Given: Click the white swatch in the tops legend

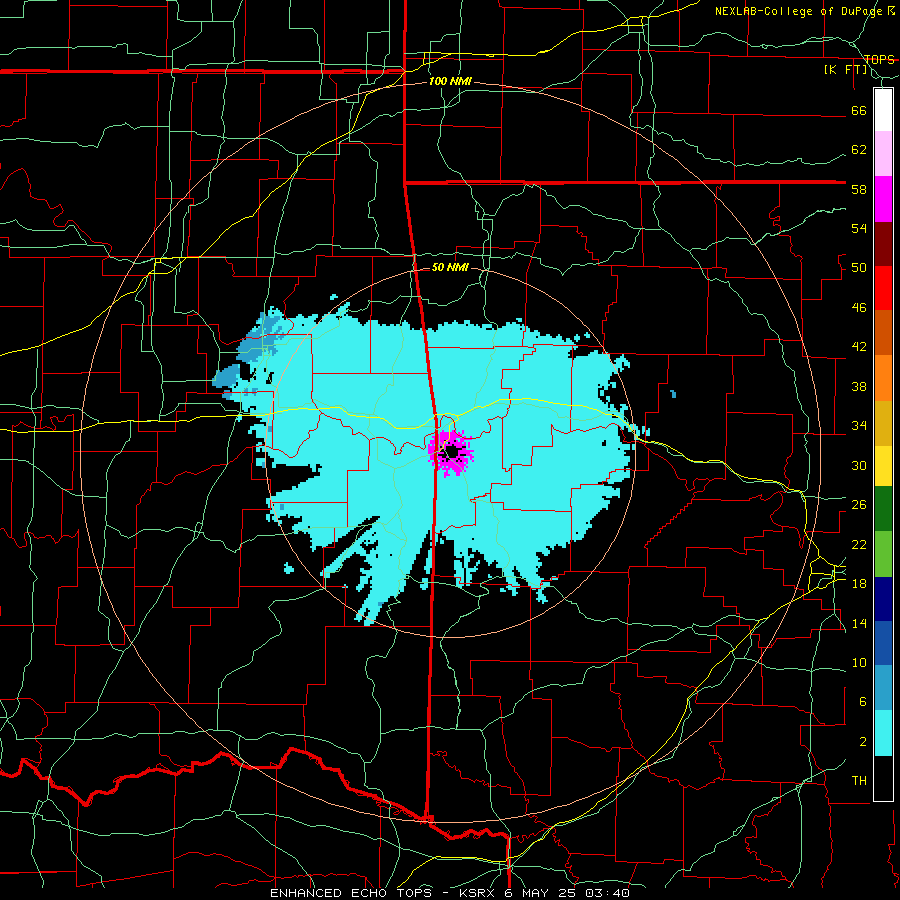Looking at the screenshot, I should point(883,110).
